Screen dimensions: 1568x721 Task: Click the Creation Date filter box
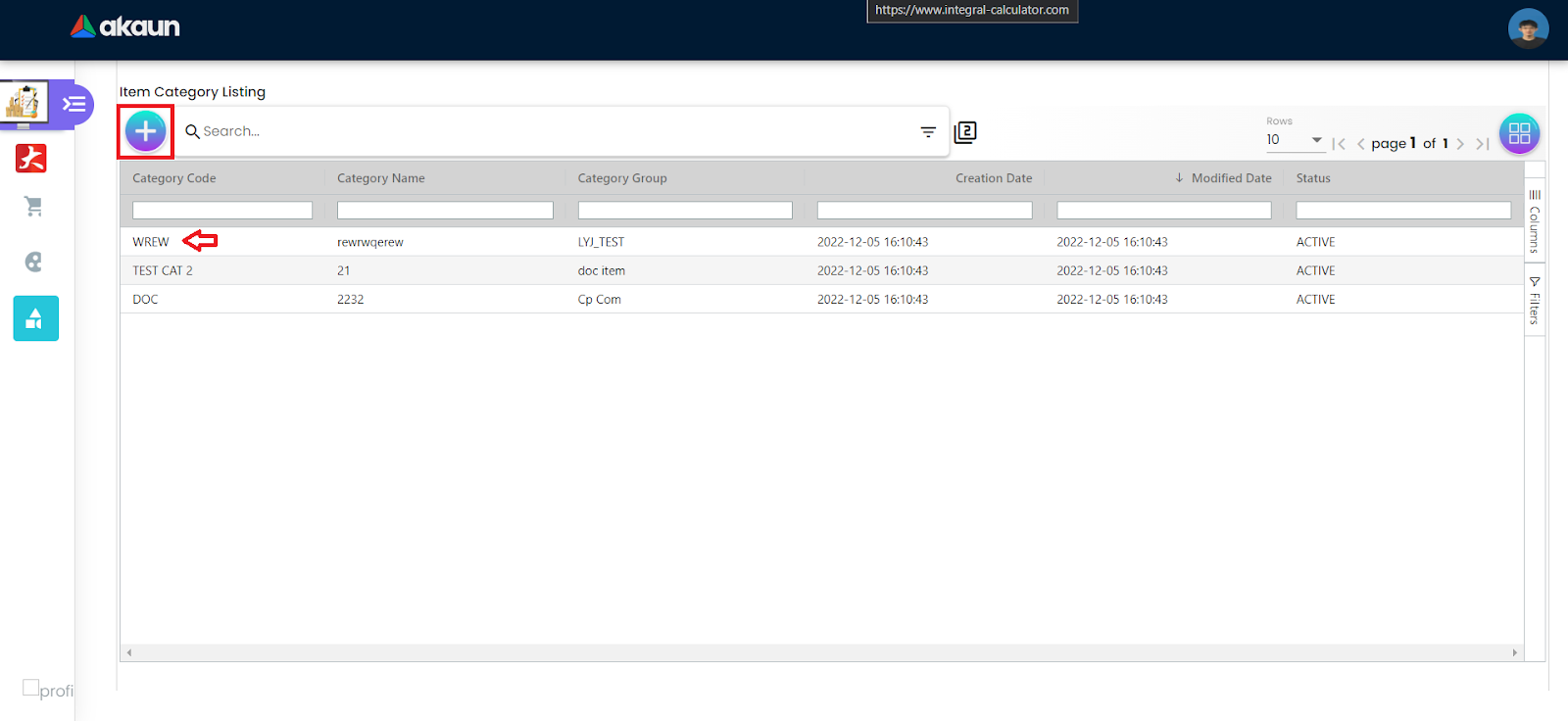click(925, 211)
